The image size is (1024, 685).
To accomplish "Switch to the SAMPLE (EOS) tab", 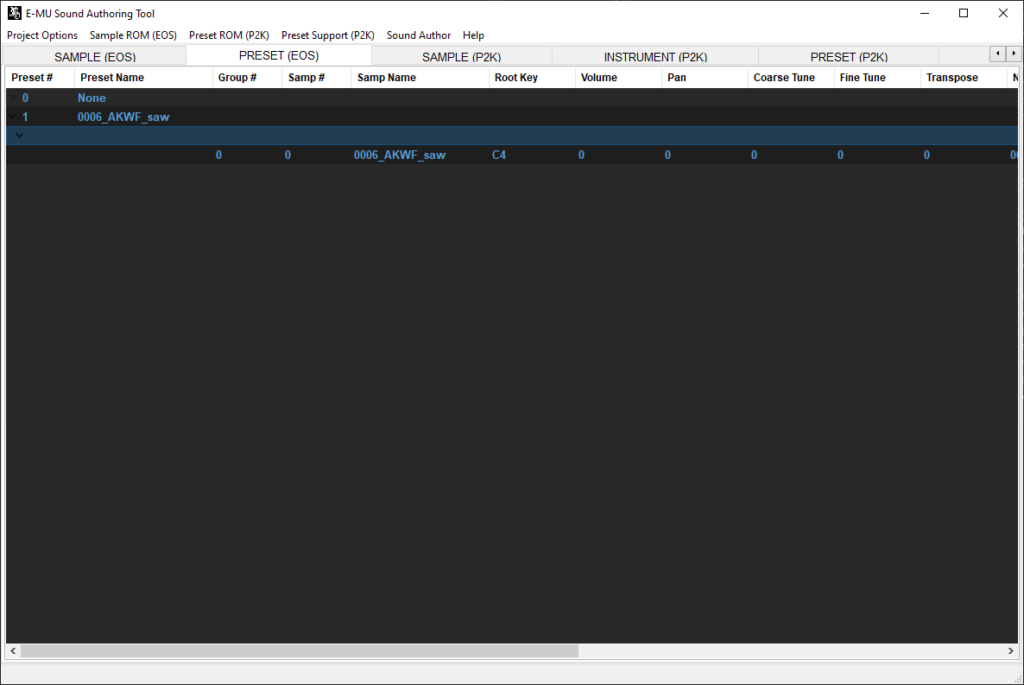I will click(x=95, y=57).
